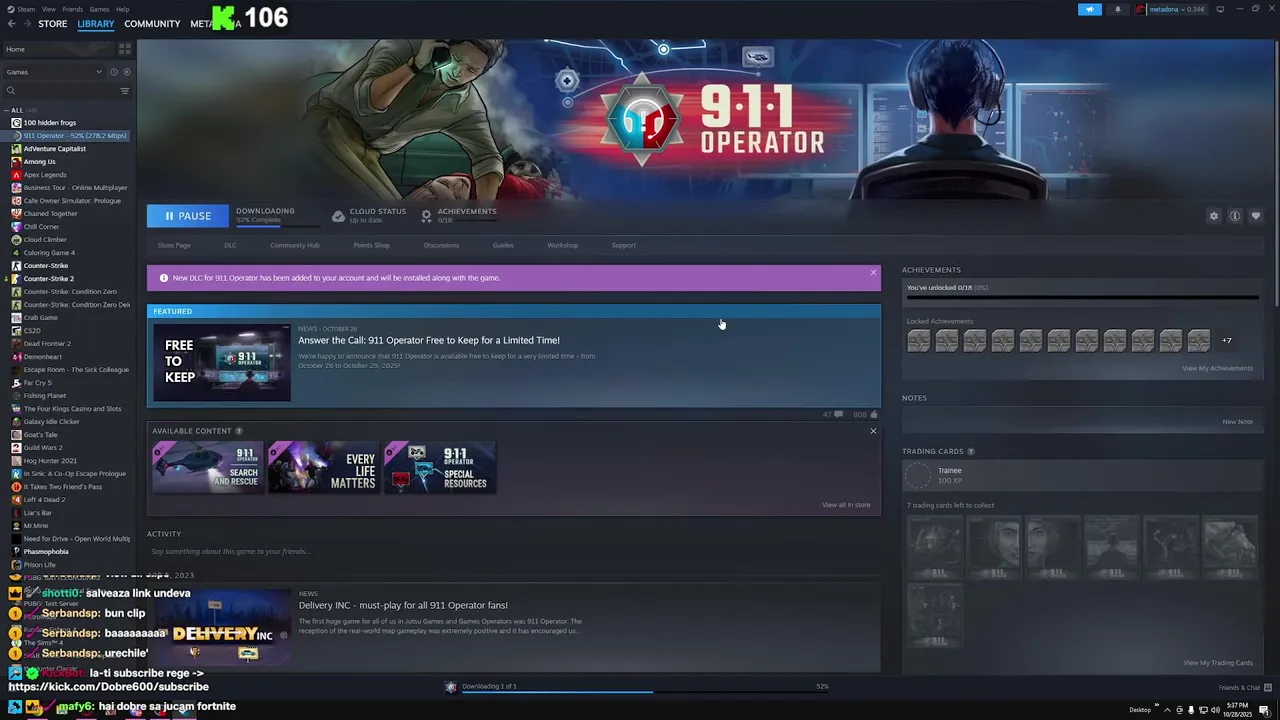Select Phasmophobia in the library list
This screenshot has height=720, width=1280.
pyautogui.click(x=46, y=551)
